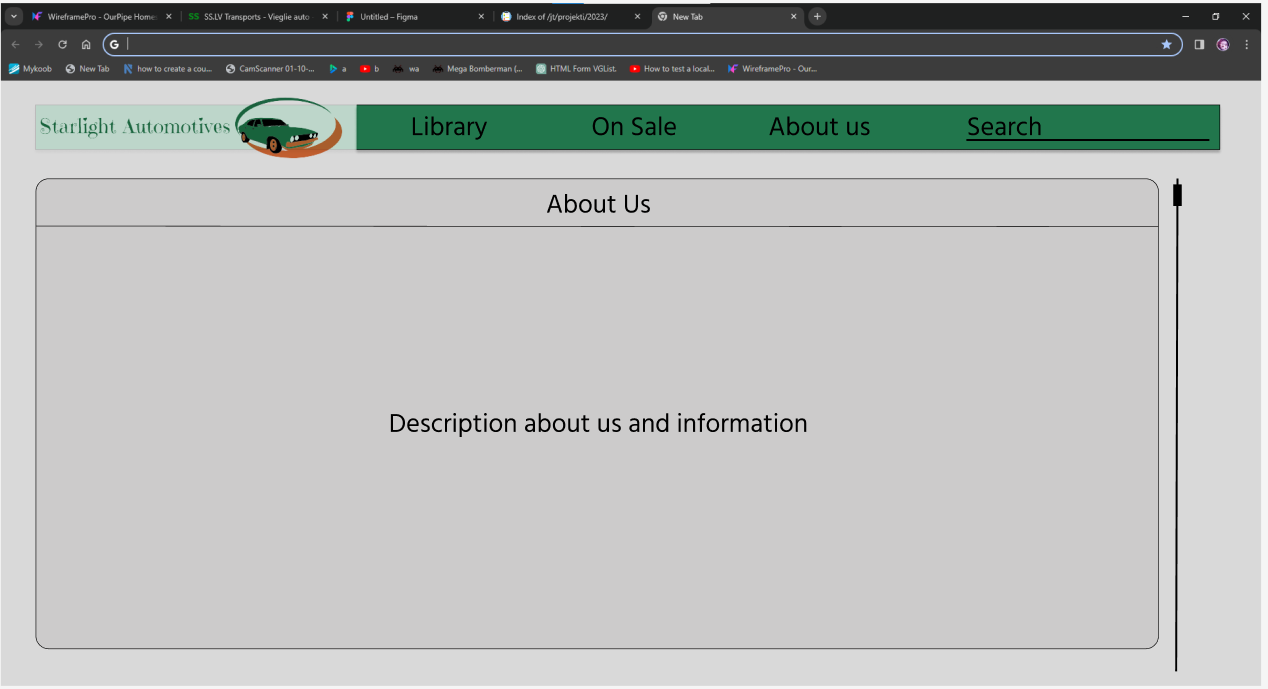The height and width of the screenshot is (689, 1268).
Task: Go to the On Sale page
Action: [634, 127]
